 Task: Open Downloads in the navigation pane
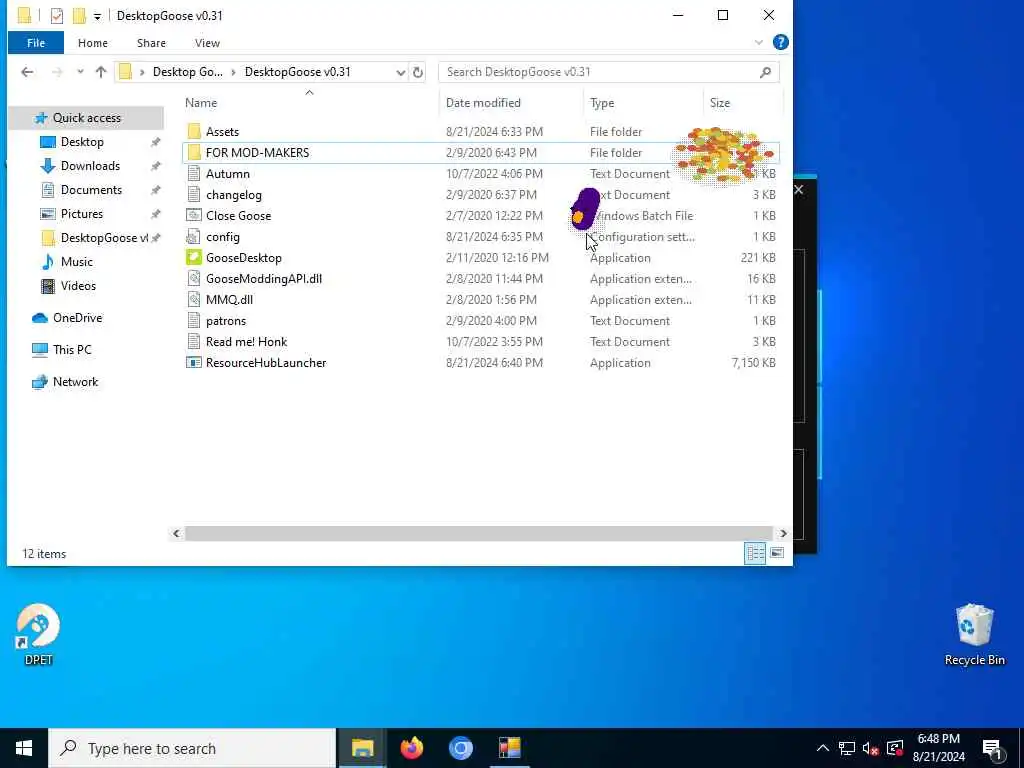pyautogui.click(x=90, y=166)
